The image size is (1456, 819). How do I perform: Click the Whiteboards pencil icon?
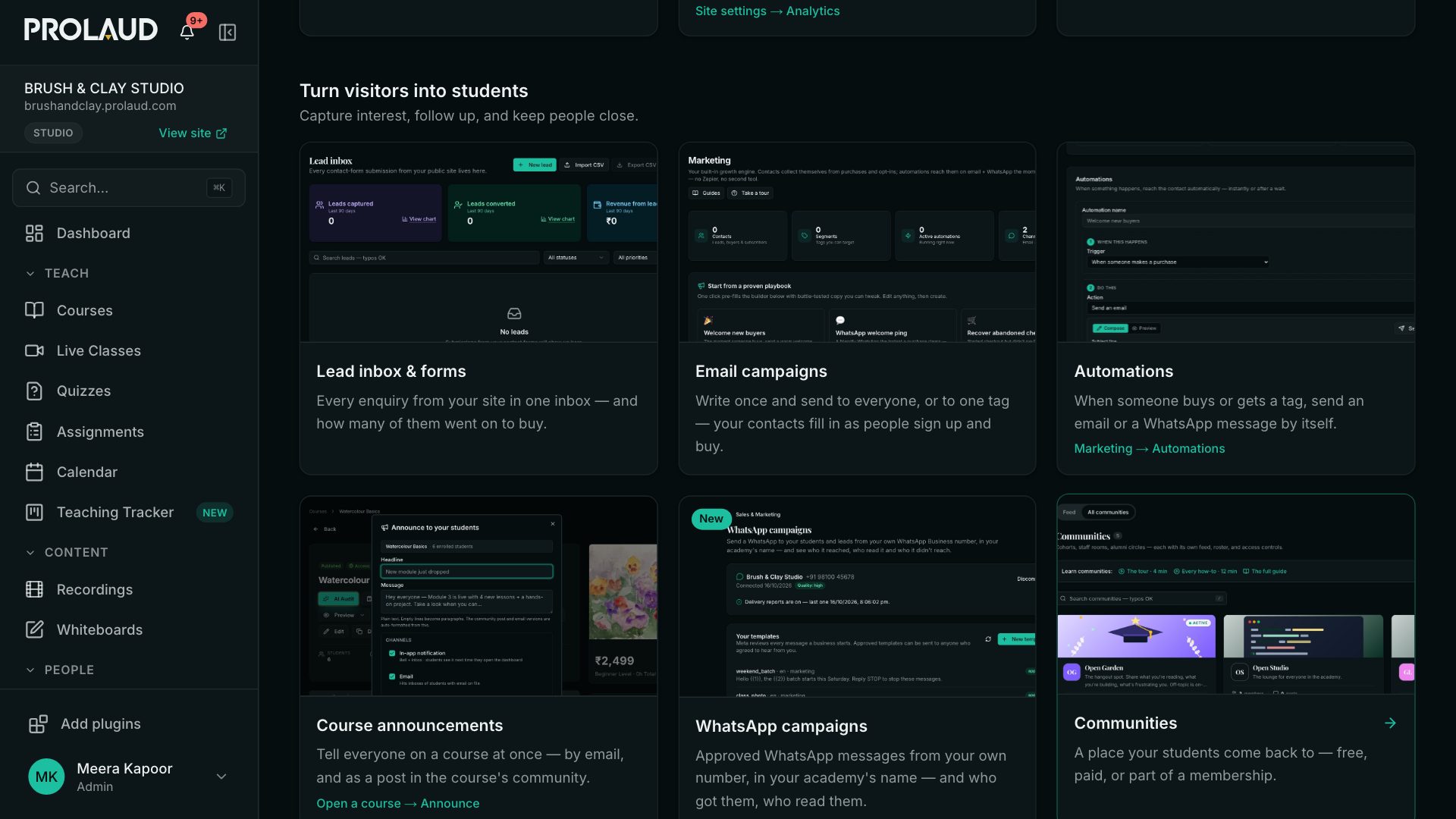tap(34, 629)
